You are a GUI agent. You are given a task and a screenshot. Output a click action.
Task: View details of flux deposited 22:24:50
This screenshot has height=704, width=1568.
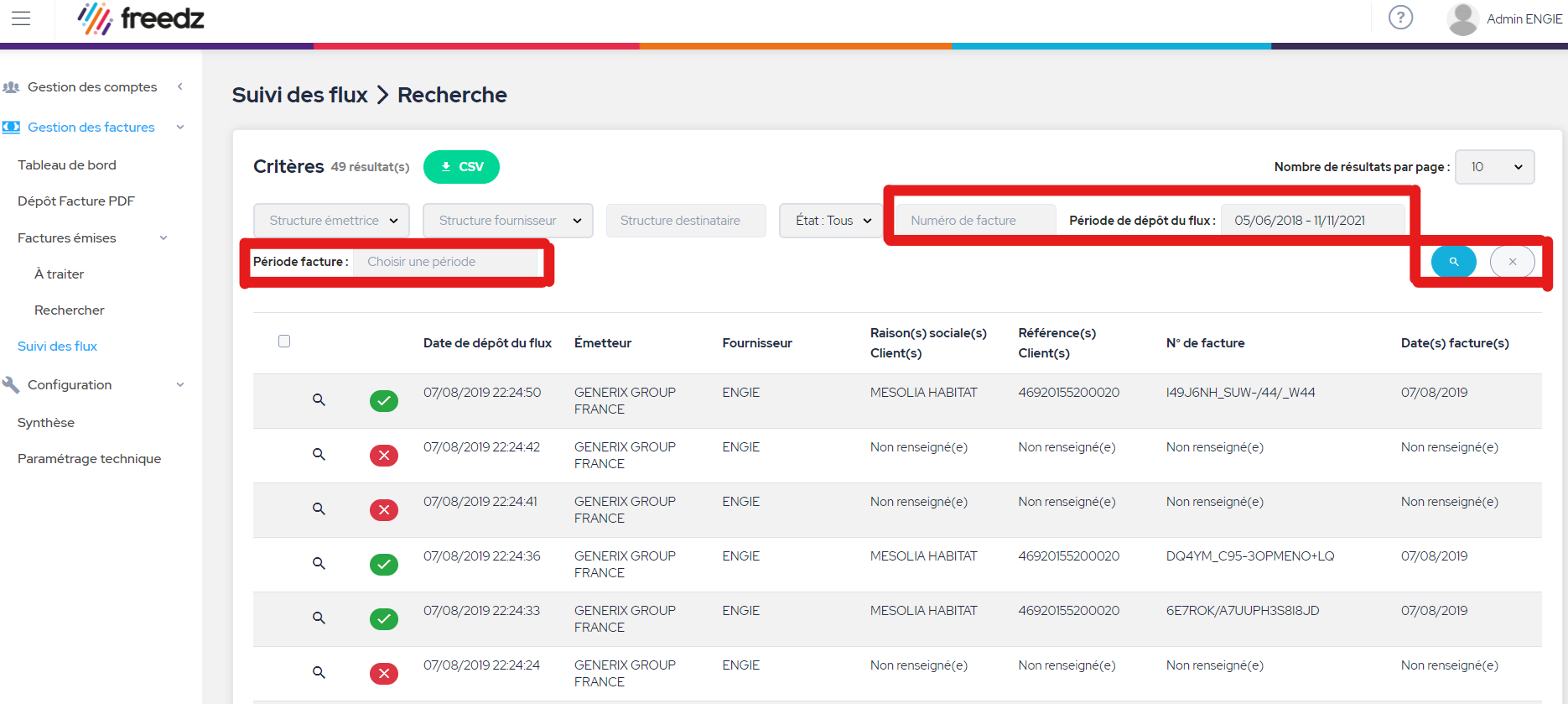point(319,400)
